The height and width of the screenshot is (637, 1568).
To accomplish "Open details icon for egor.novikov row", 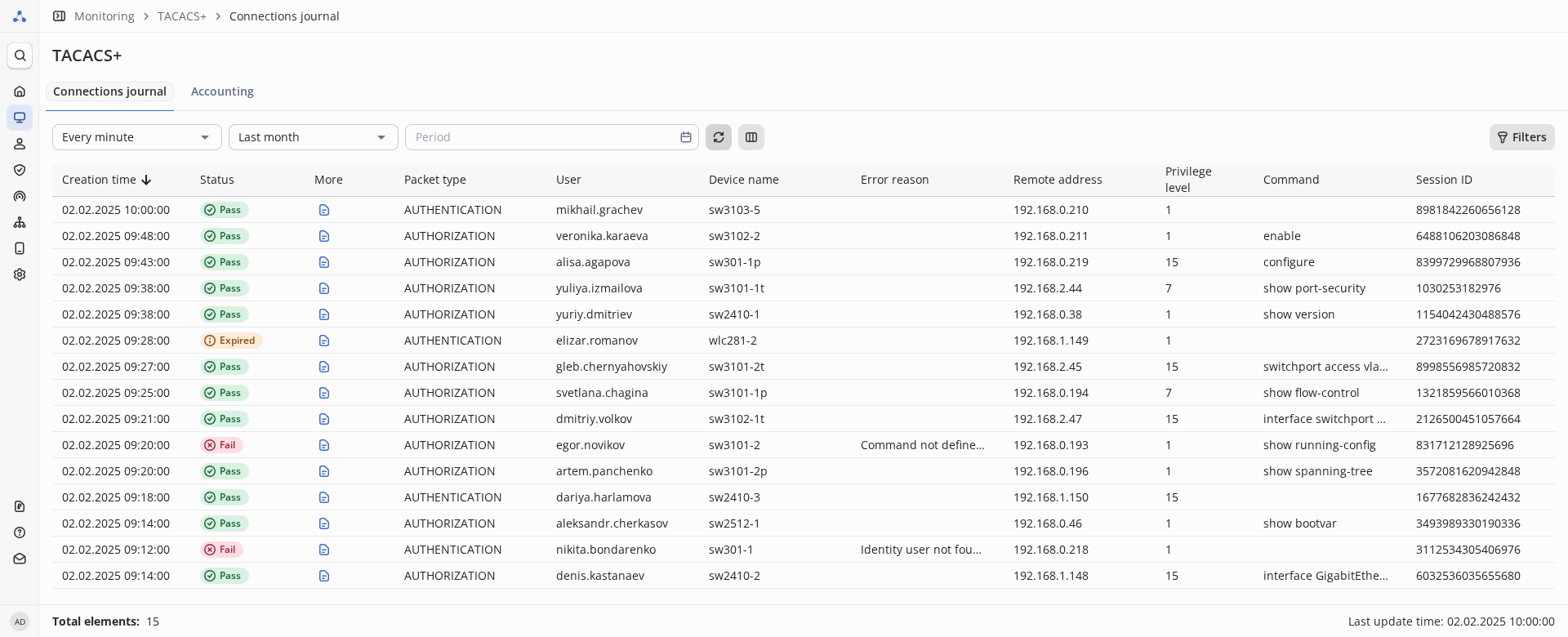I will (324, 445).
